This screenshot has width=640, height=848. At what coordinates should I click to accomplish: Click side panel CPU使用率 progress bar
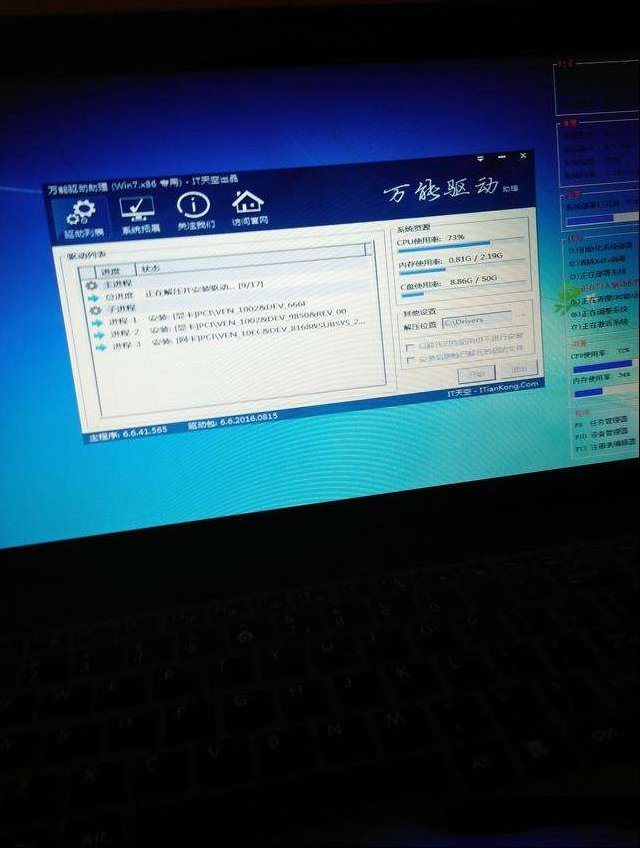(604, 367)
